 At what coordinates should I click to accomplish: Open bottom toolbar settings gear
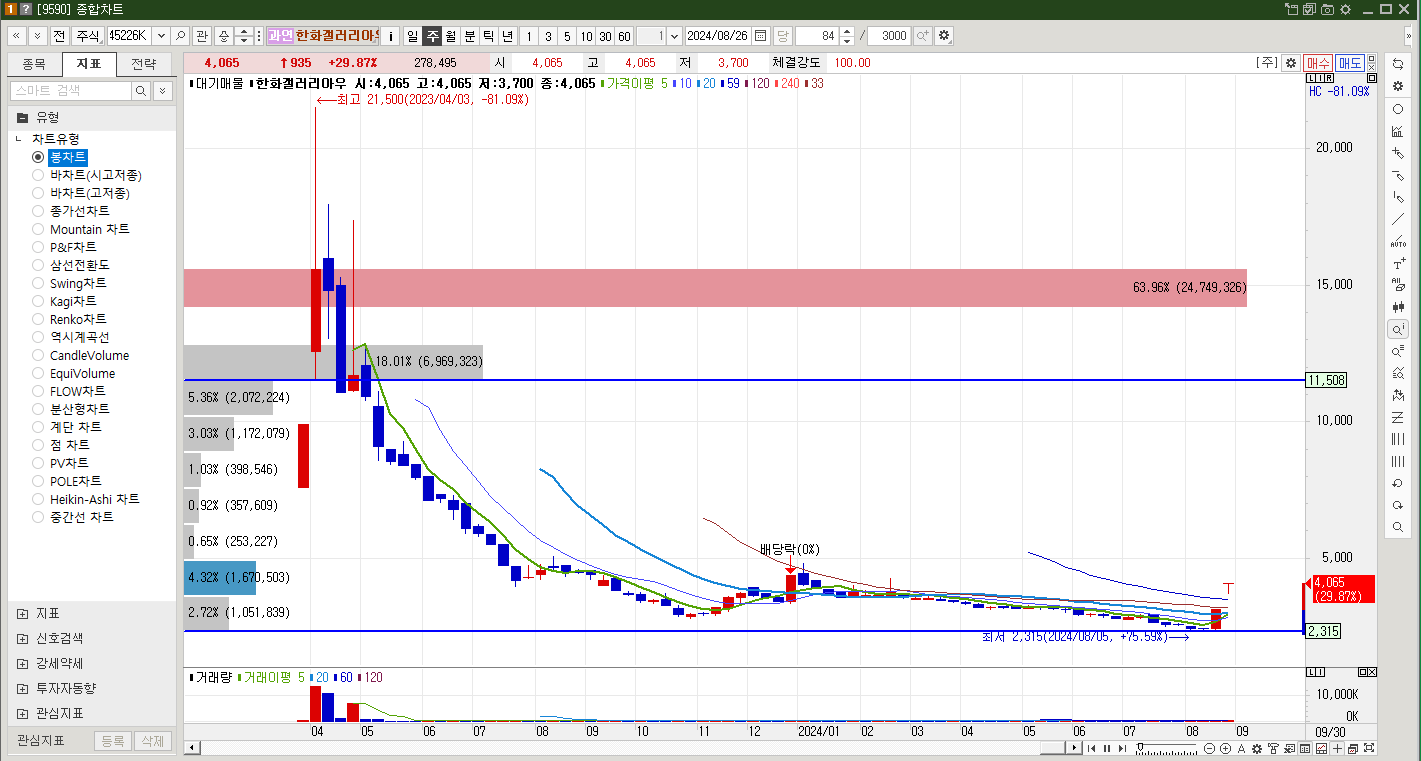[x=1257, y=748]
